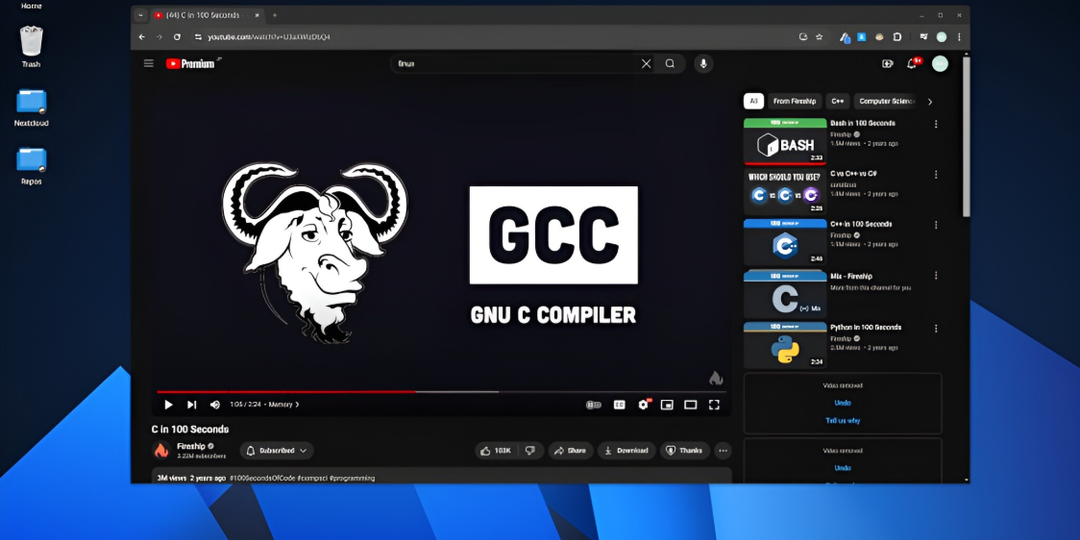Show more filter chips arrow
Screen dimensions: 1080x540
(930, 101)
